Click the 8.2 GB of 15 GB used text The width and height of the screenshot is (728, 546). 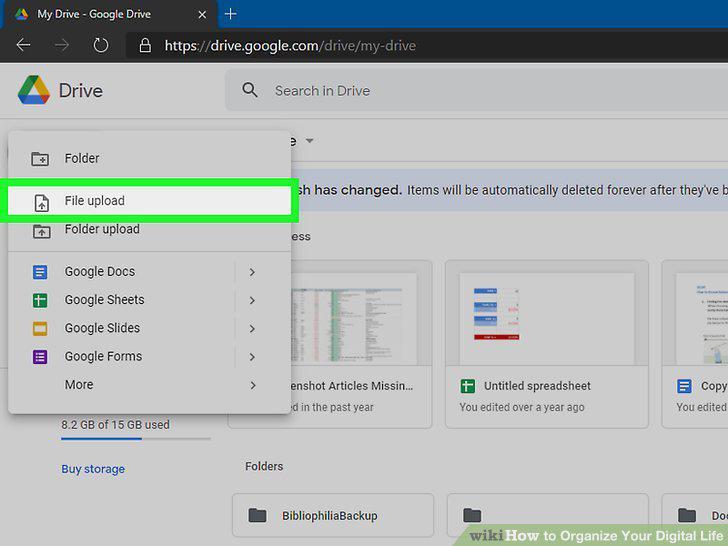coord(115,424)
